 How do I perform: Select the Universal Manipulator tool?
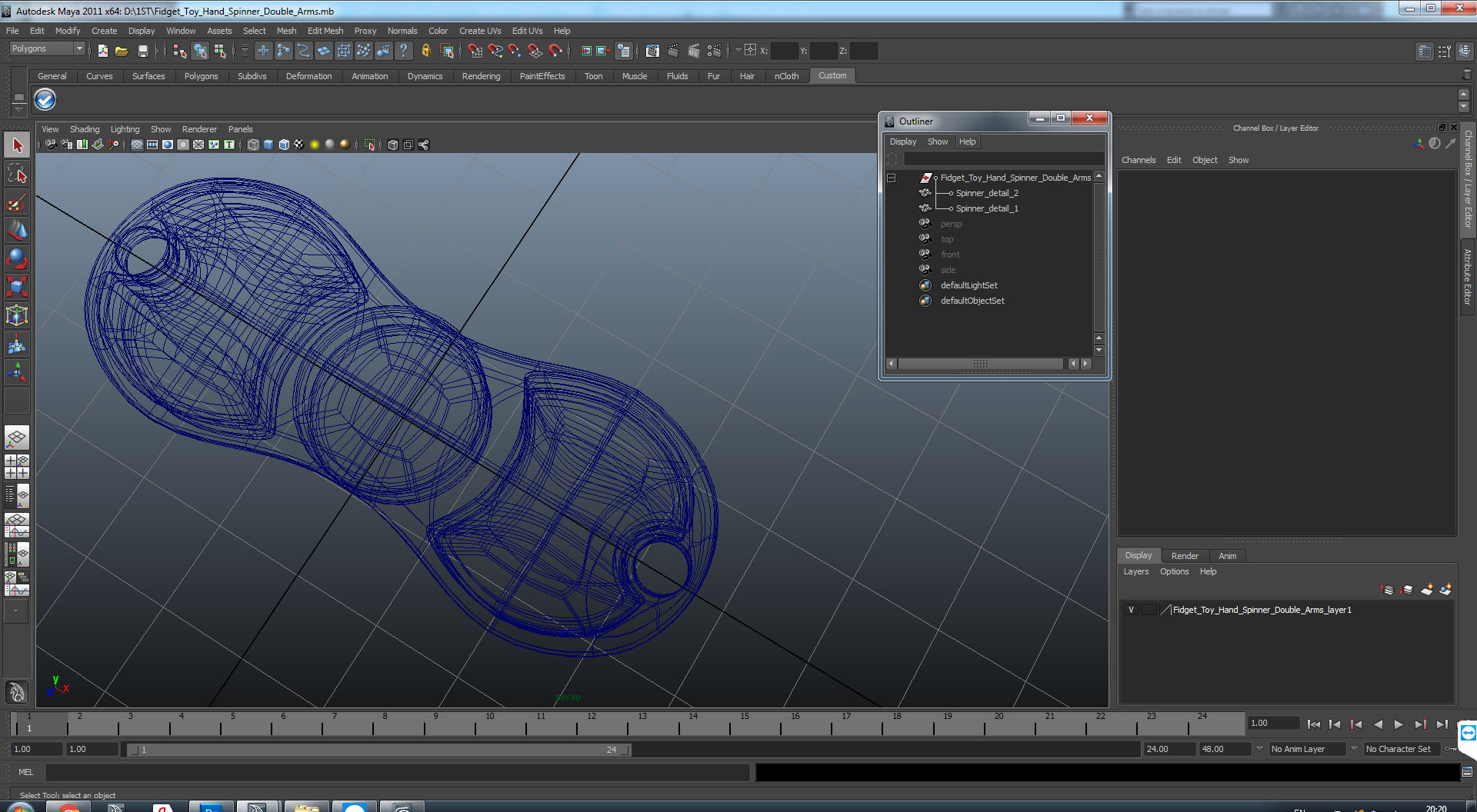coord(17,315)
